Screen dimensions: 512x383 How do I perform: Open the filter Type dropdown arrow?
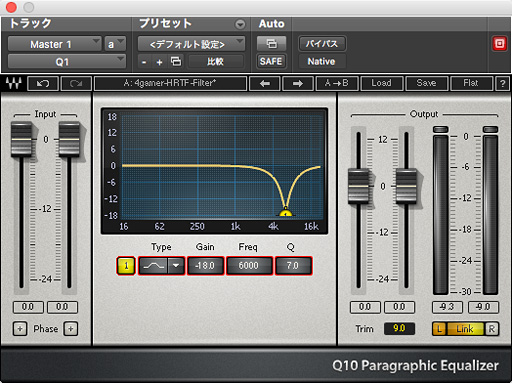pos(176,266)
